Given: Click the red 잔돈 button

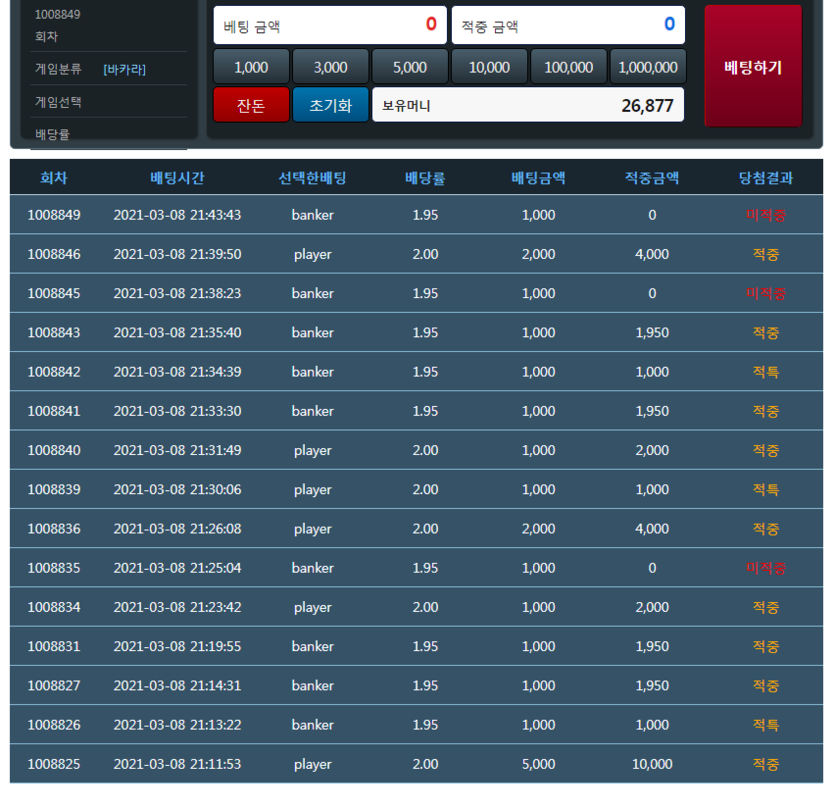Looking at the screenshot, I should tap(251, 105).
